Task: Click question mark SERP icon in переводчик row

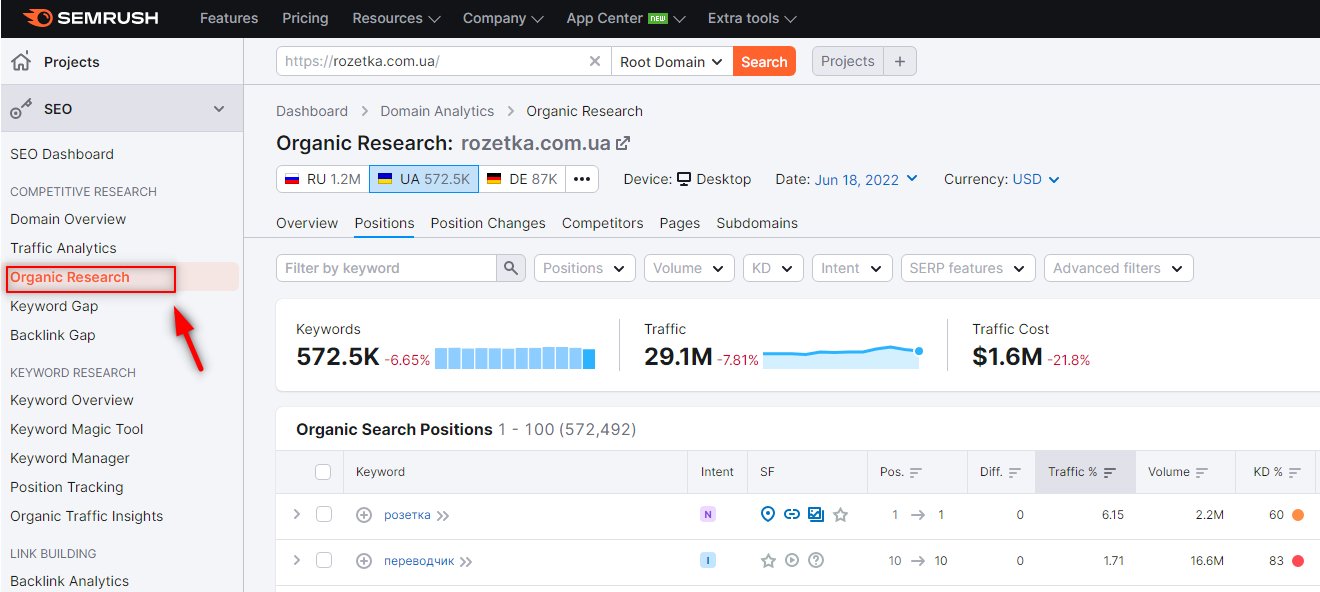Action: point(816,560)
